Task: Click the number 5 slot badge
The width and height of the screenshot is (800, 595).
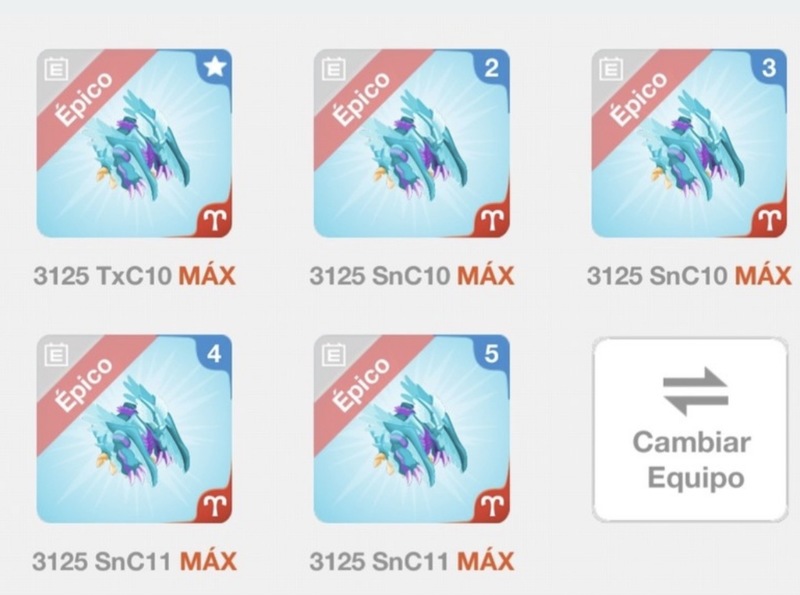Action: [x=491, y=353]
